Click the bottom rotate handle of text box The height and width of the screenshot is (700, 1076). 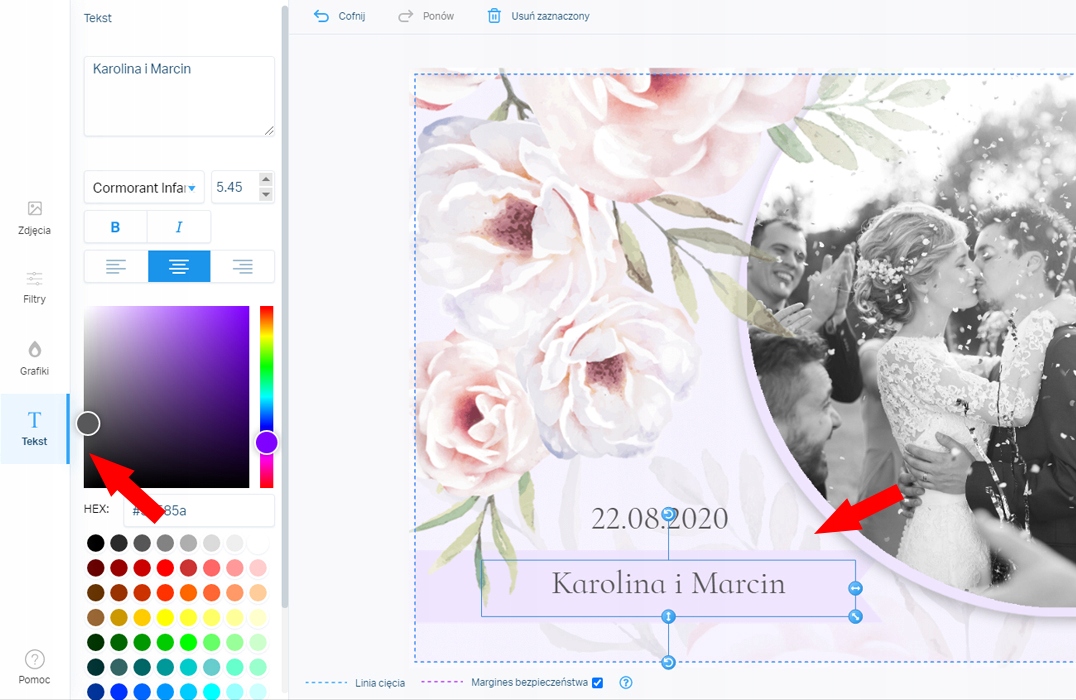(x=668, y=662)
